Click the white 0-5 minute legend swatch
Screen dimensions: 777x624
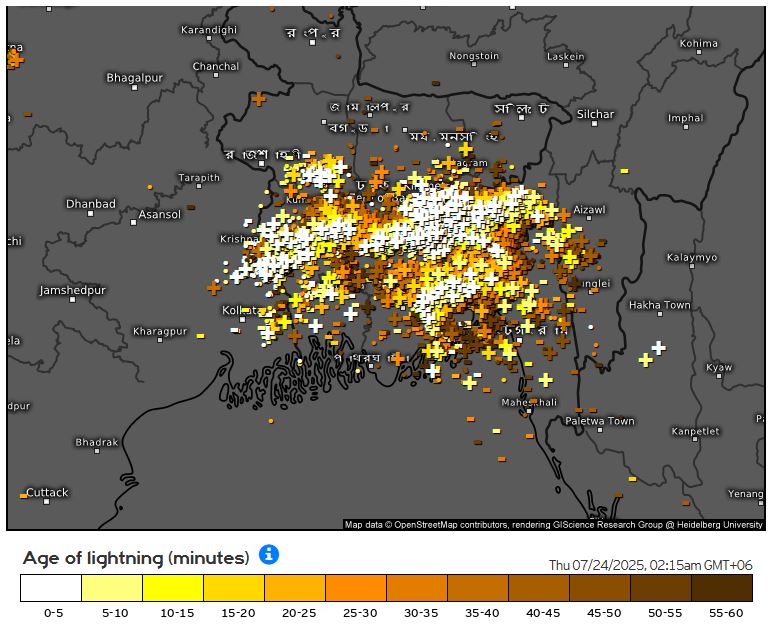50,587
